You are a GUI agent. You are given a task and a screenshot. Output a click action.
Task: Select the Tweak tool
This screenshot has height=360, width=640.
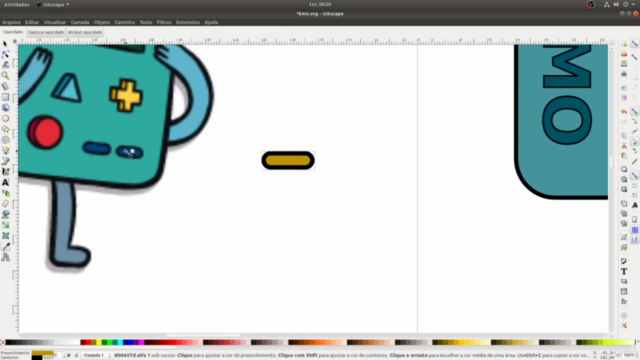click(x=5, y=65)
